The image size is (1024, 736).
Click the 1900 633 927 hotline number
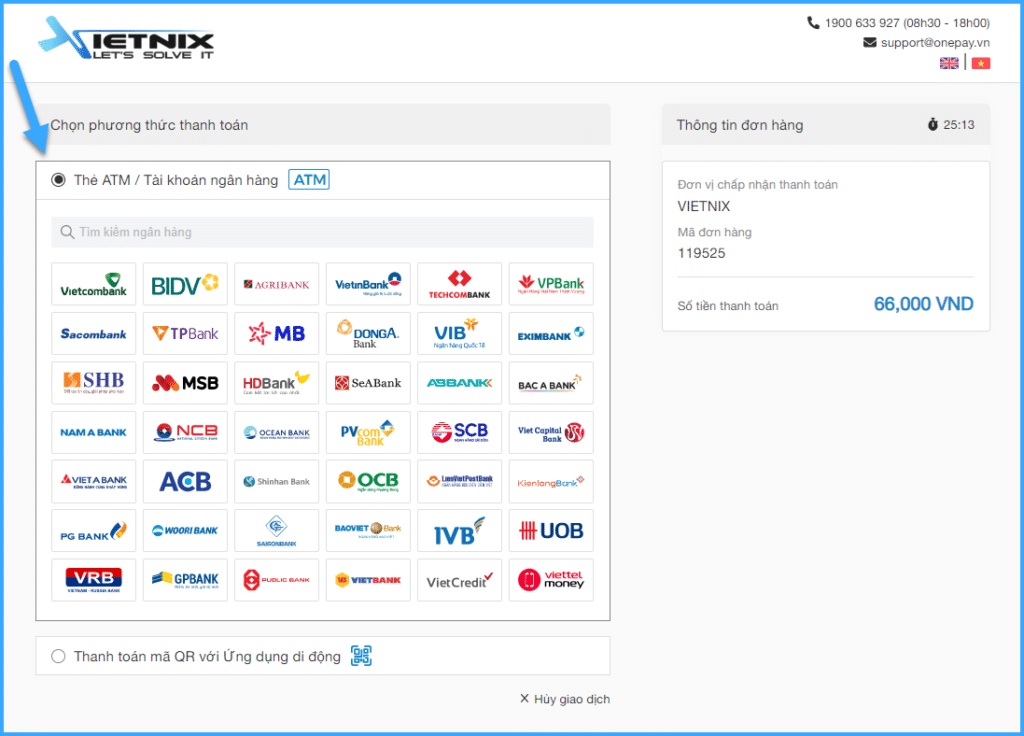[x=861, y=23]
